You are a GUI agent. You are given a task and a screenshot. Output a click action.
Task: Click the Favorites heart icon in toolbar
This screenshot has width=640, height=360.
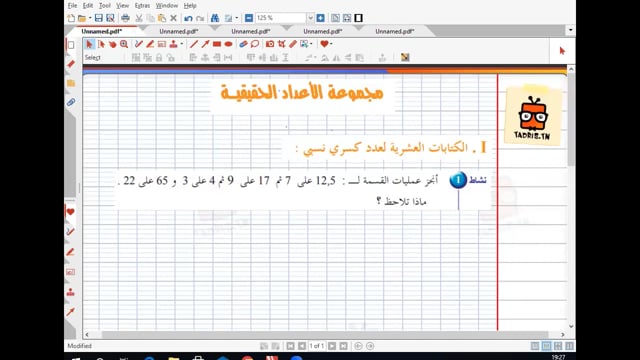coord(324,44)
